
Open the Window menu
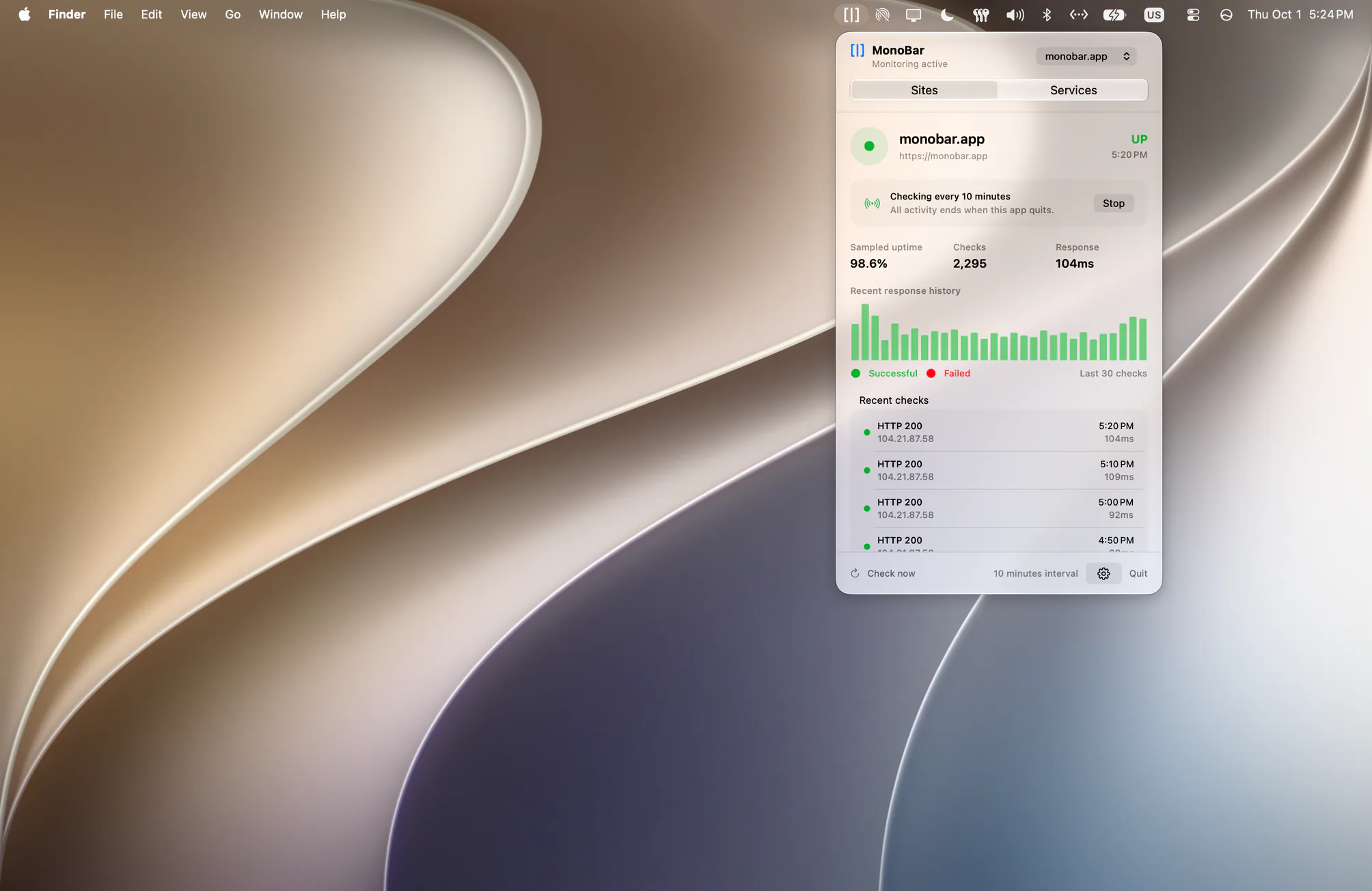click(281, 14)
